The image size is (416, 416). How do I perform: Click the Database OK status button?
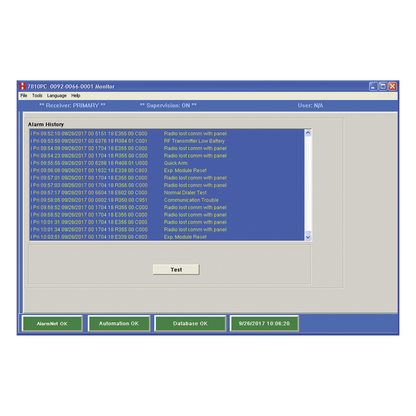[190, 324]
